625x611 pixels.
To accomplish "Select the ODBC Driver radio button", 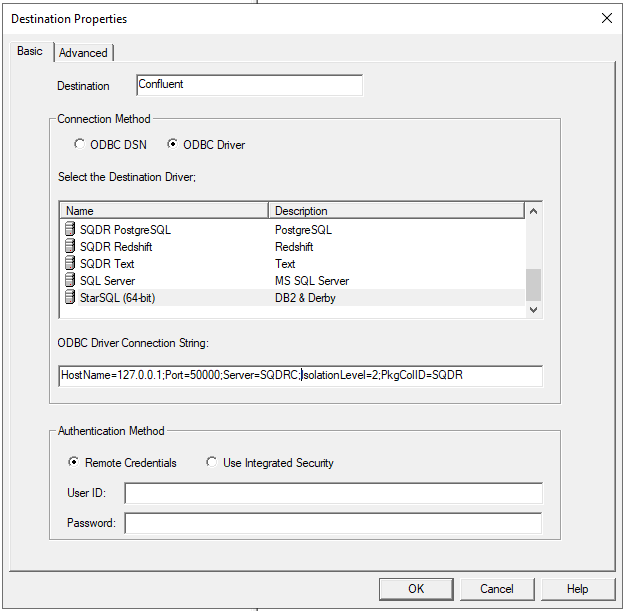I will (173, 145).
